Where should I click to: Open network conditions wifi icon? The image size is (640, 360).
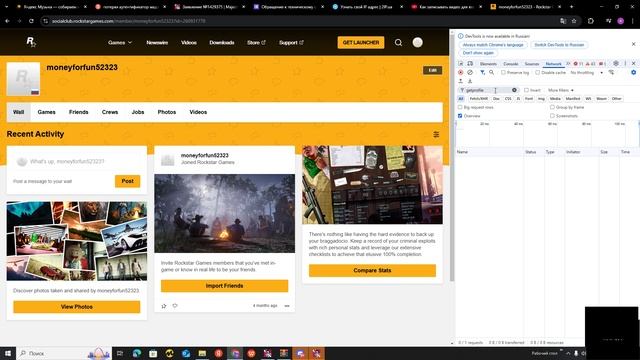pos(611,72)
